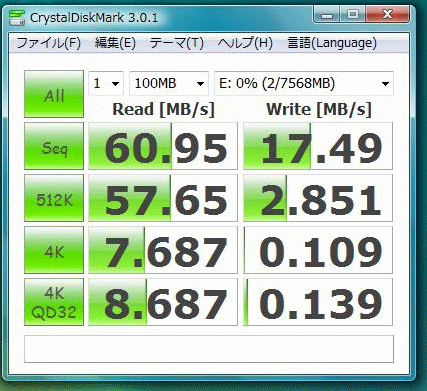
Task: Open the テーマ(T) menu
Action: click(x=177, y=43)
